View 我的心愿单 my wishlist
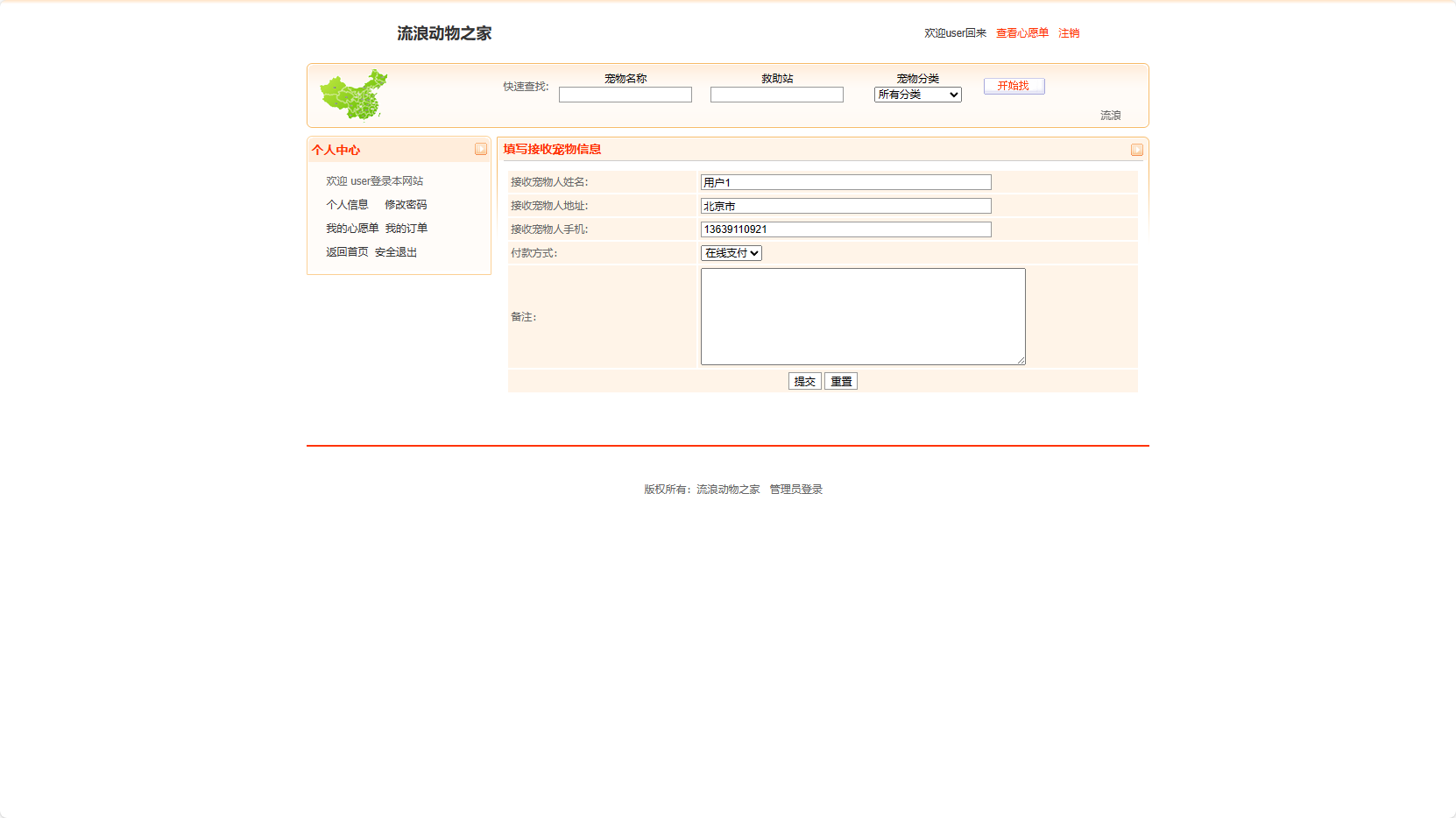Image resolution: width=1456 pixels, height=818 pixels. pyautogui.click(x=350, y=228)
